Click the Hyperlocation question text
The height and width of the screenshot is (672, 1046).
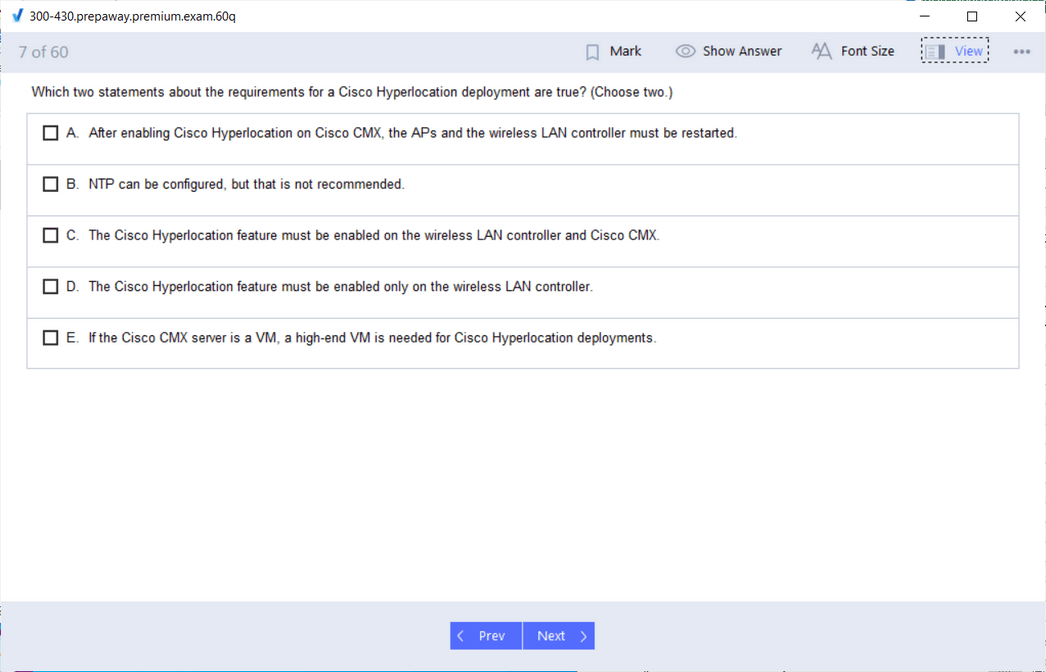(x=352, y=92)
